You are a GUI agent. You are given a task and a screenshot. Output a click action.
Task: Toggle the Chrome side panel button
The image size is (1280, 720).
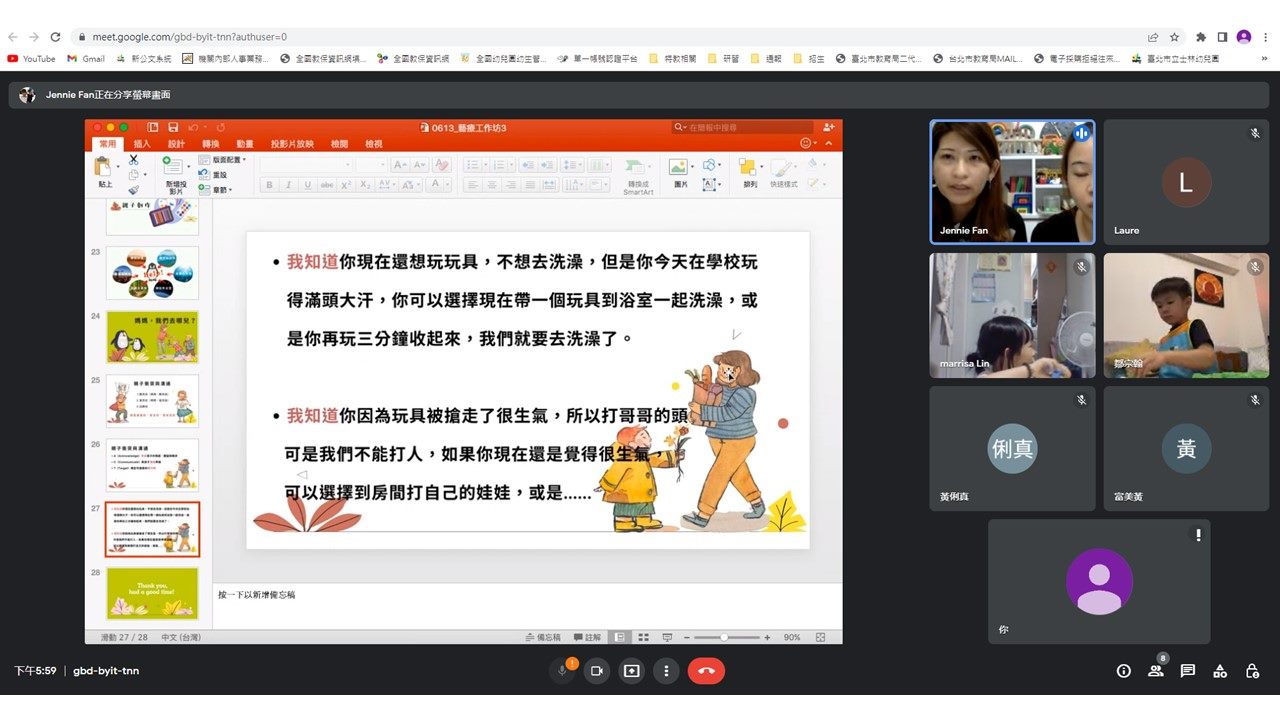[x=1222, y=37]
